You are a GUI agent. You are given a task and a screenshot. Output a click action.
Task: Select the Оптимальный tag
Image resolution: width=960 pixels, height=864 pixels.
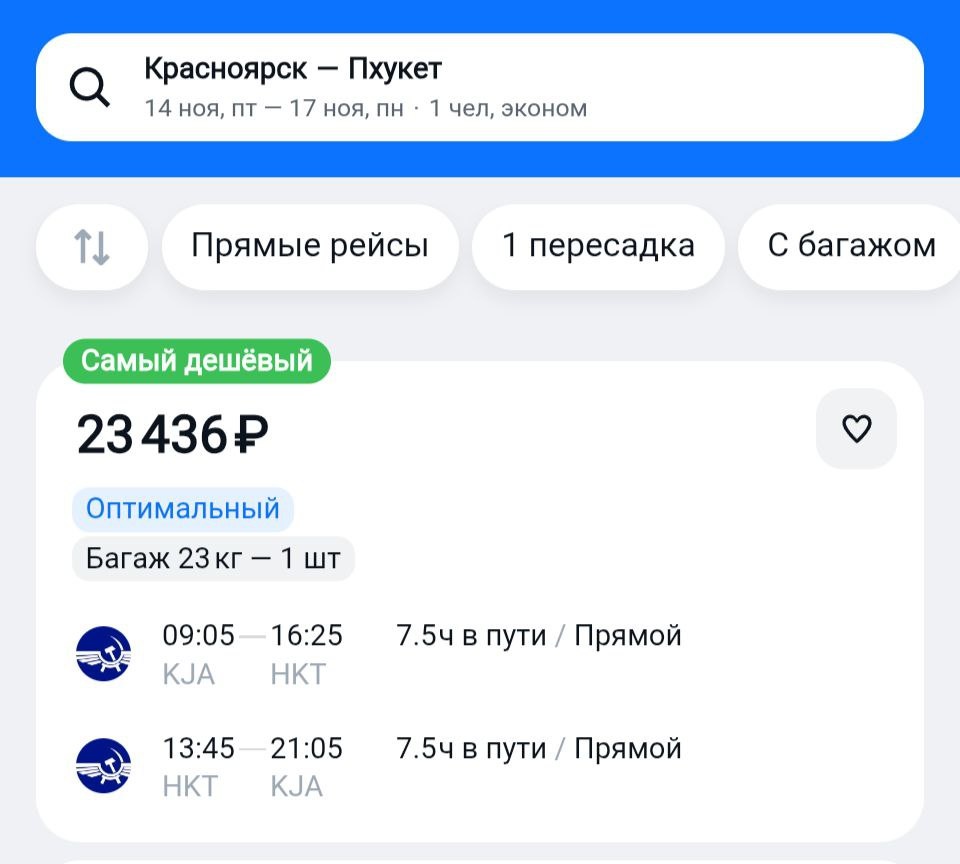pyautogui.click(x=183, y=509)
